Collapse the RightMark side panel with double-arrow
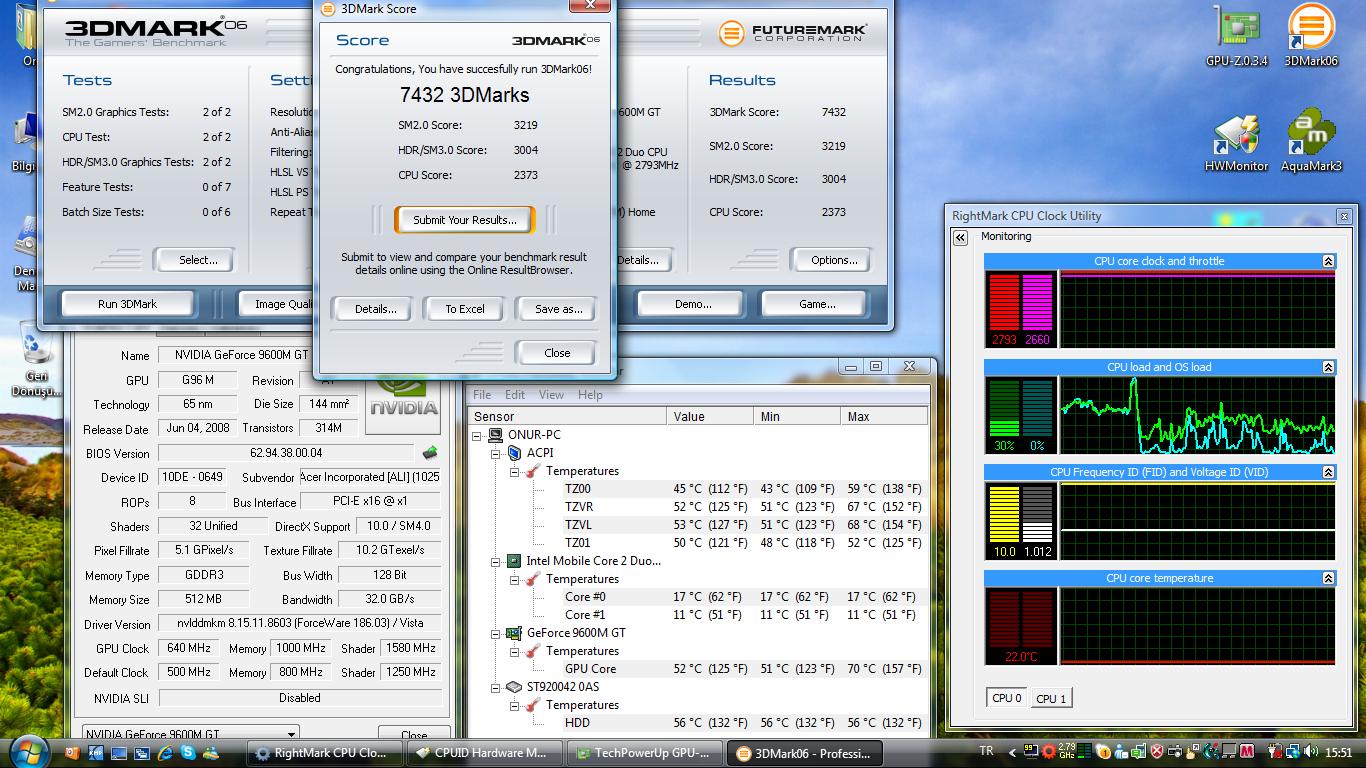The height and width of the screenshot is (768, 1366). (x=960, y=238)
